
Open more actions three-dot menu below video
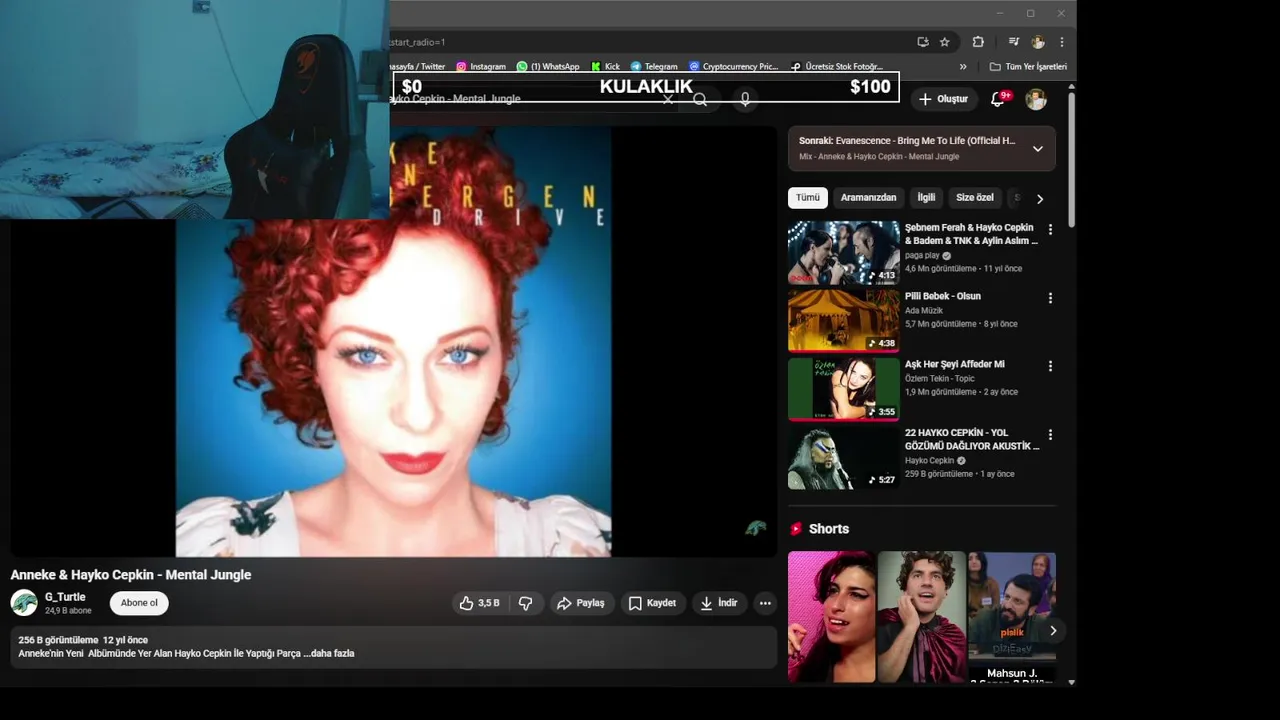tap(765, 603)
